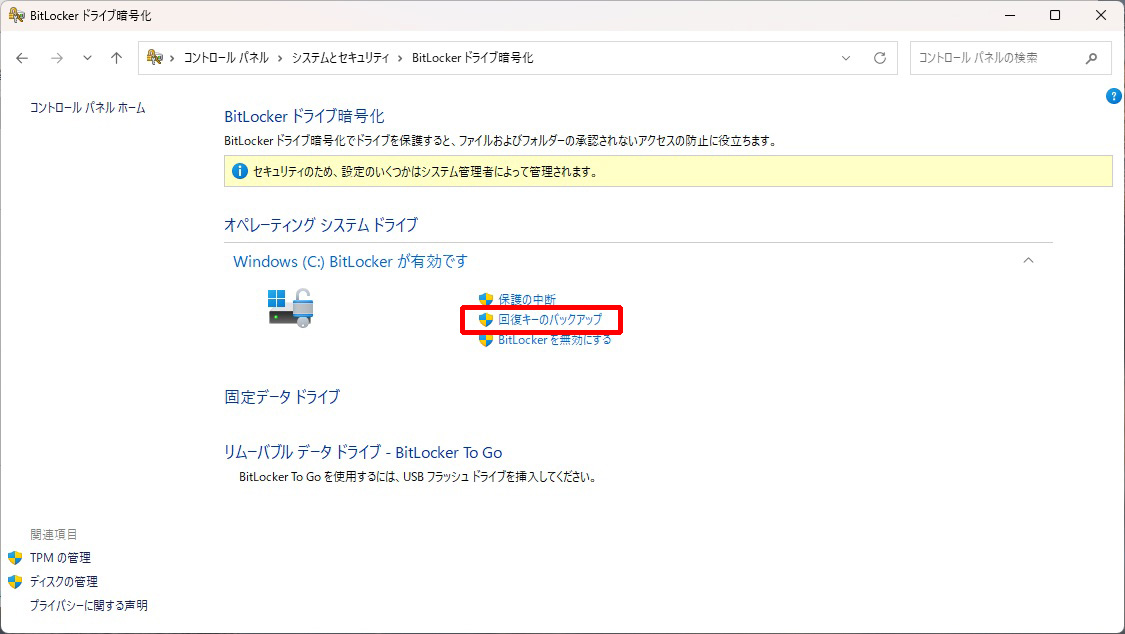The height and width of the screenshot is (634, 1125).
Task: Open プライバシーに関する声明 link
Action: (x=89, y=605)
